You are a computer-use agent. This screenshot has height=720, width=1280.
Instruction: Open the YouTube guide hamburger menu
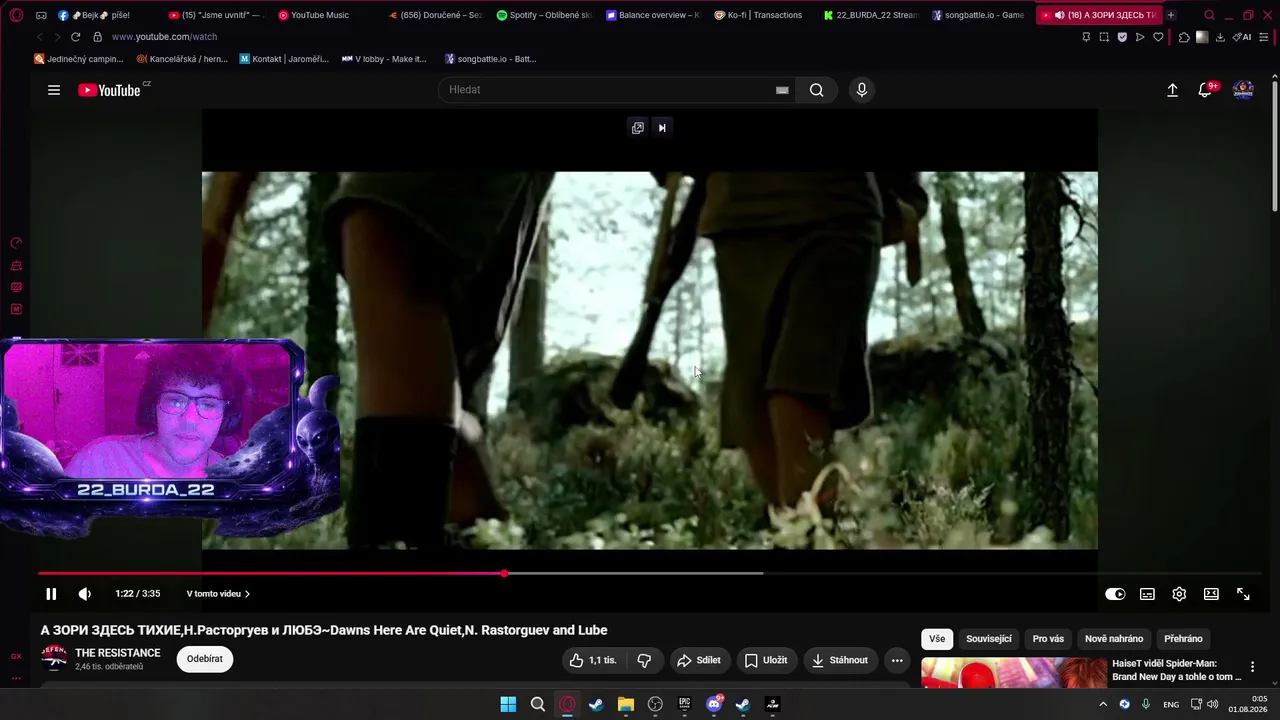54,90
